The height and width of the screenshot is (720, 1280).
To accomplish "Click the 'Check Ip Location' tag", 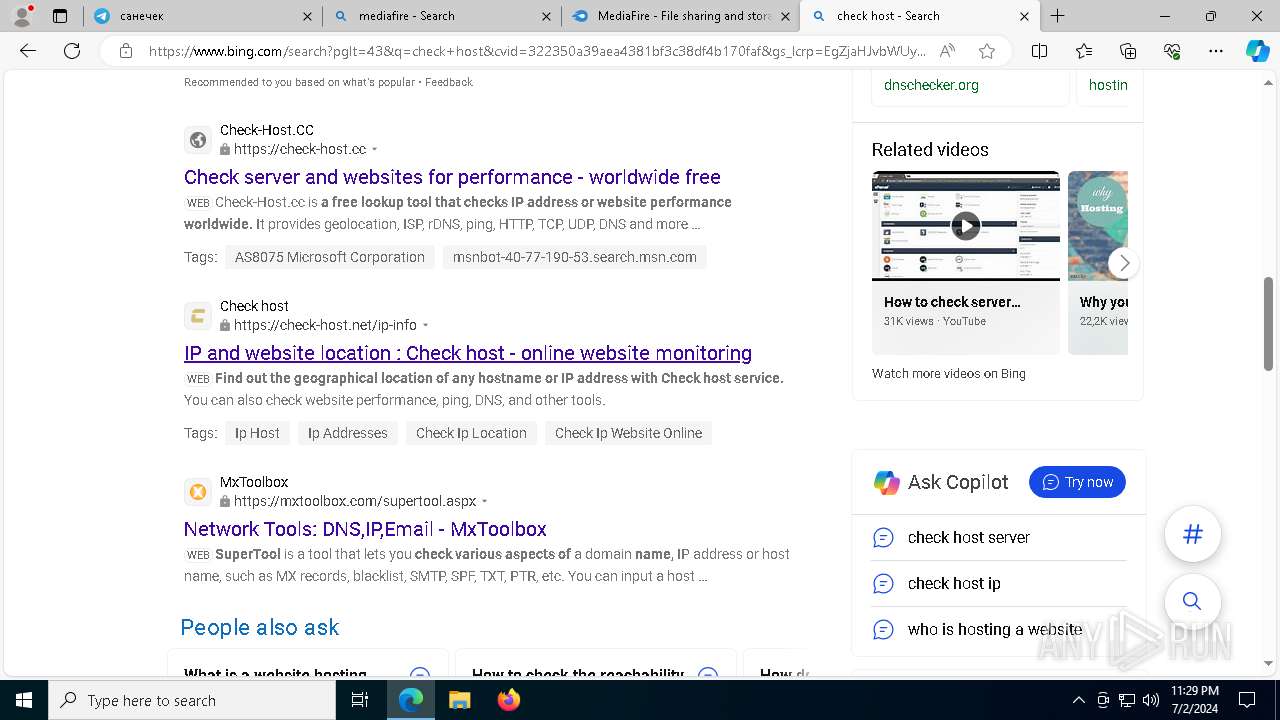I will tap(471, 433).
